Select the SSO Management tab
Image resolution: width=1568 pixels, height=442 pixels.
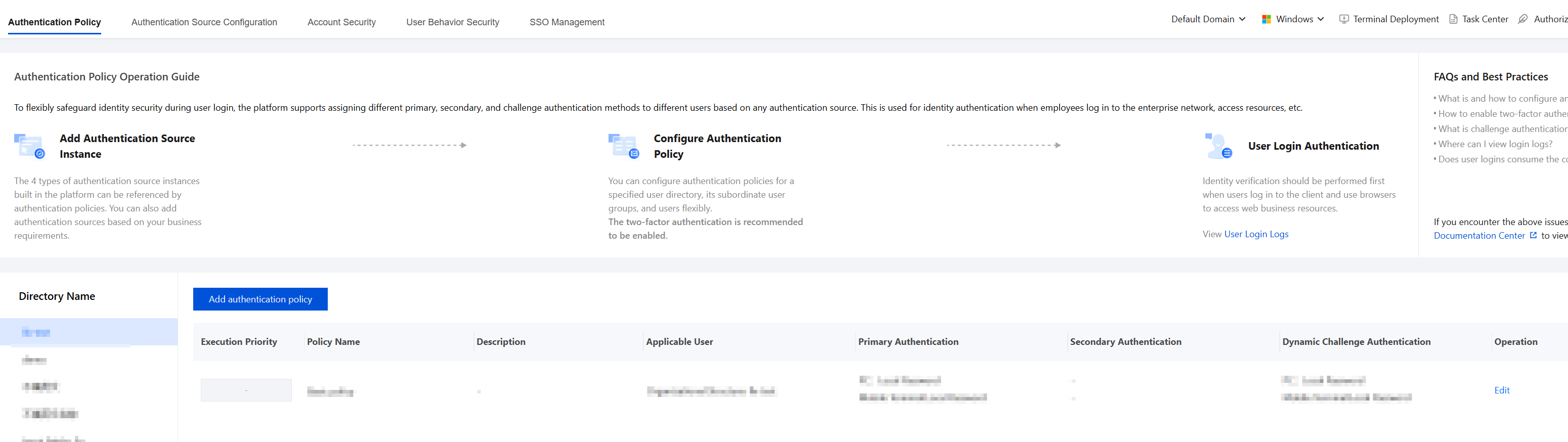click(x=567, y=22)
